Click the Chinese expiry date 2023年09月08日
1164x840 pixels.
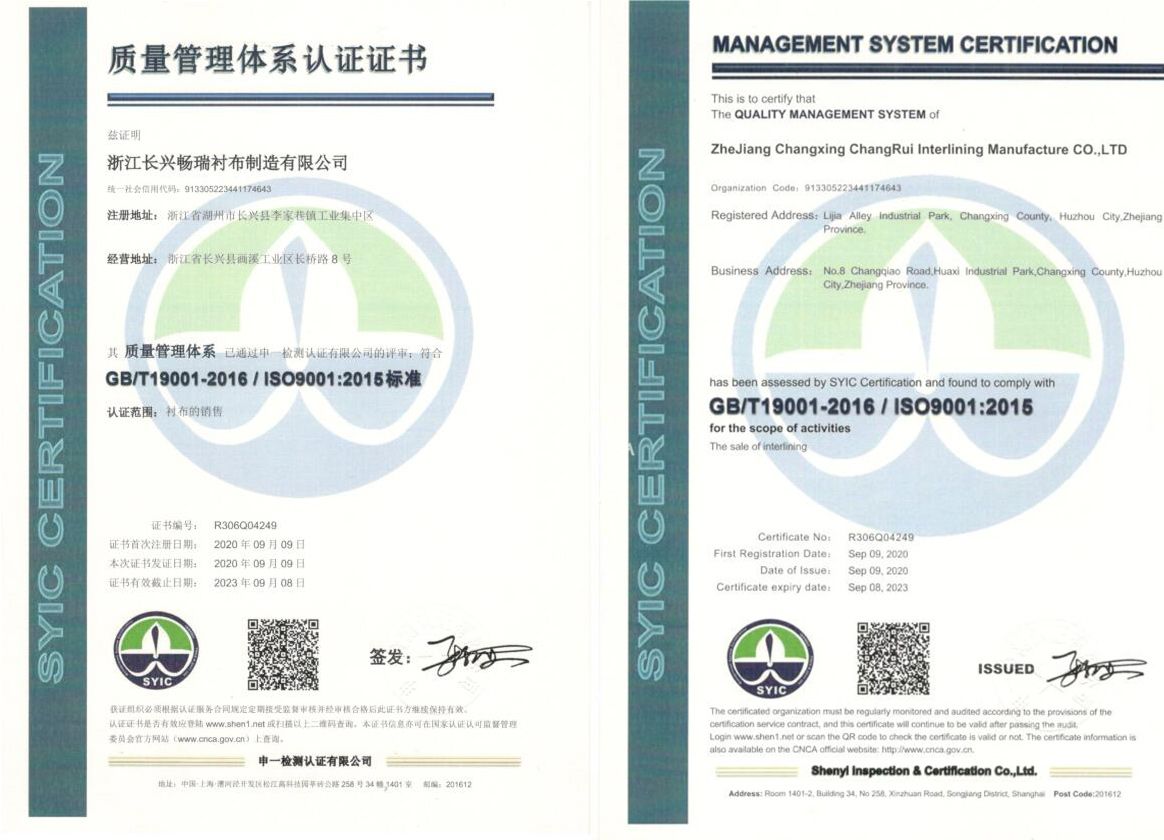pyautogui.click(x=259, y=582)
